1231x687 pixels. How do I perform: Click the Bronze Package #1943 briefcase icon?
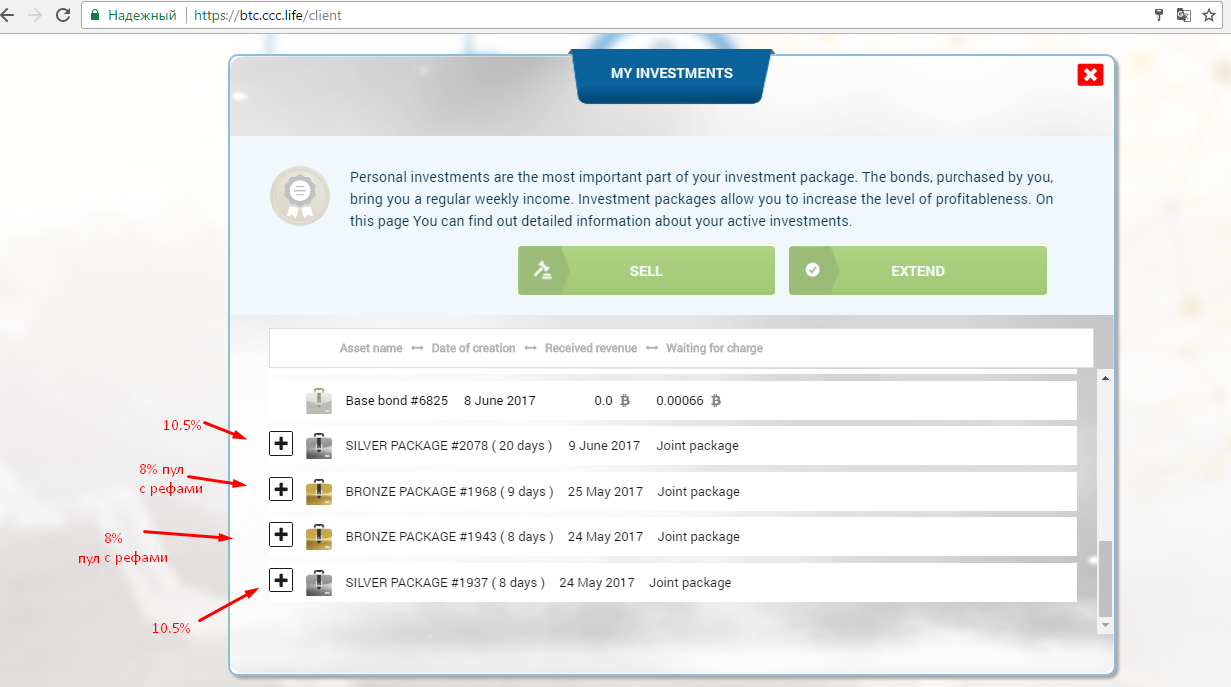pyautogui.click(x=319, y=536)
